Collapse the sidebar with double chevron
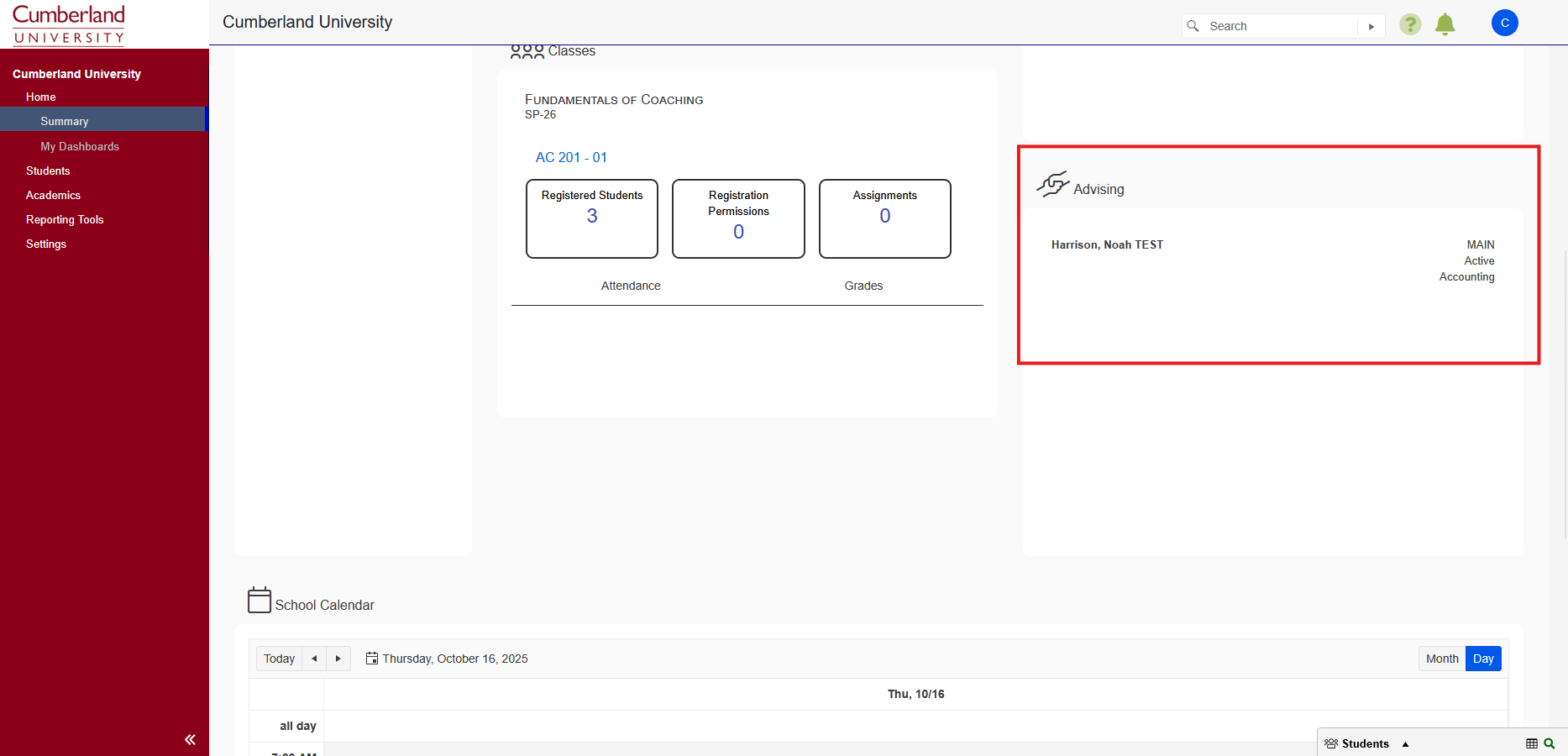This screenshot has height=756, width=1568. 190,739
